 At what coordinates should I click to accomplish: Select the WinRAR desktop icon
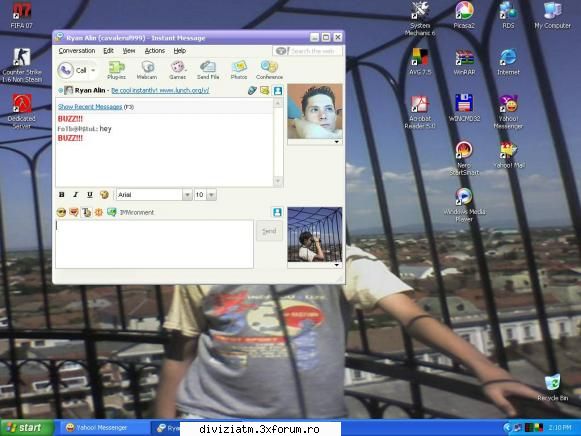(464, 62)
